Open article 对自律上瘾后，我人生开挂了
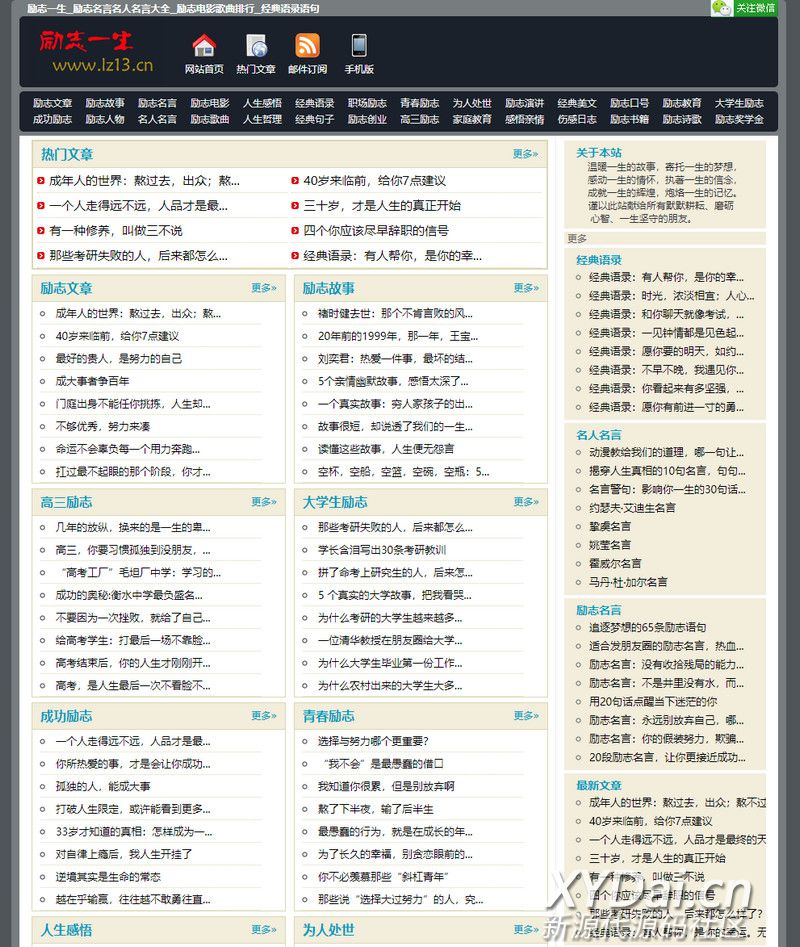The image size is (800, 947). [124, 854]
